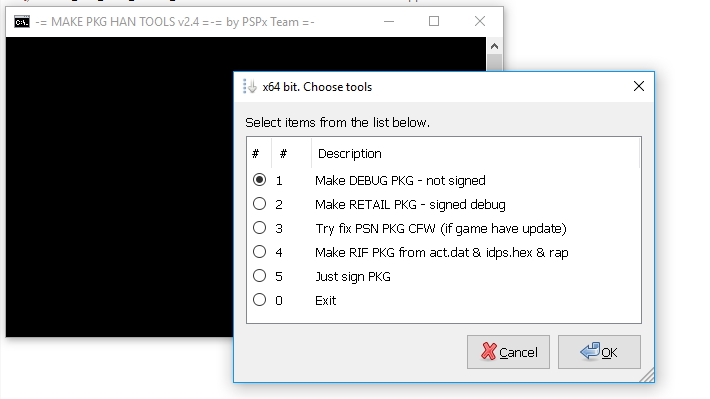
Task: Select radio option 1 Make DEBUG PKG
Action: coord(259,180)
